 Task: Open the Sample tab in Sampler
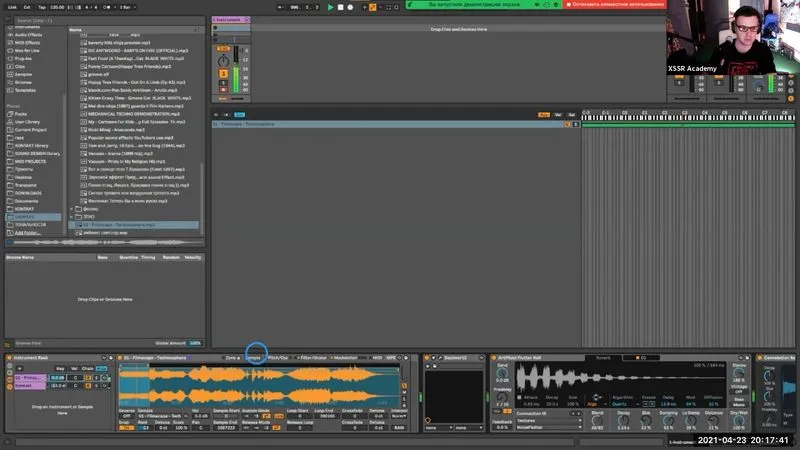coord(254,358)
